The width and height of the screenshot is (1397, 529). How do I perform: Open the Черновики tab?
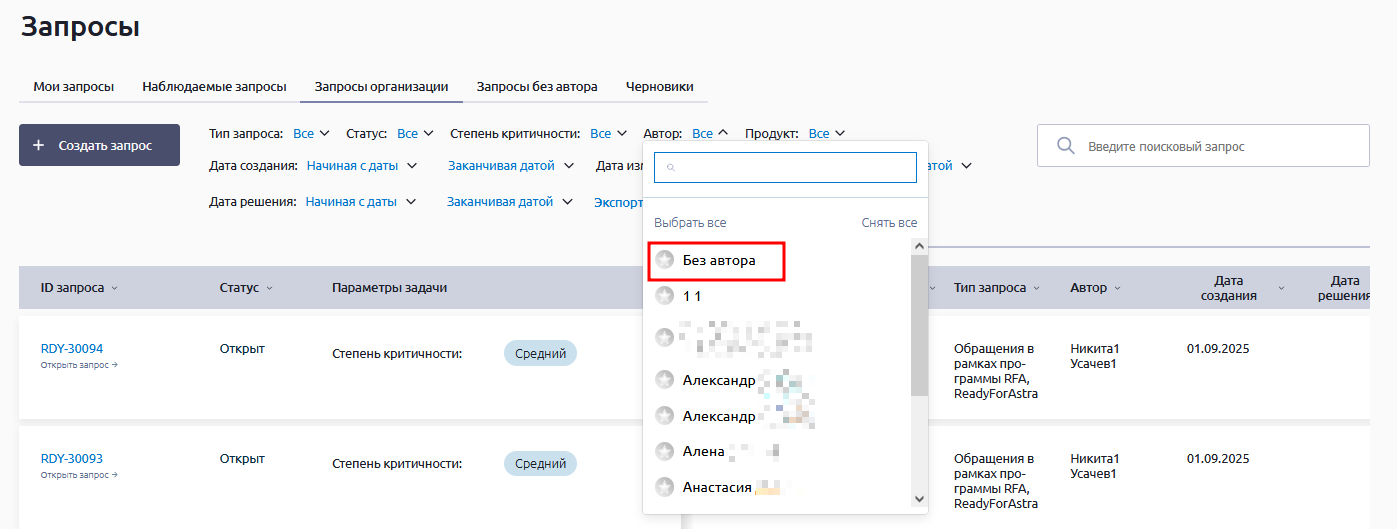(x=659, y=86)
